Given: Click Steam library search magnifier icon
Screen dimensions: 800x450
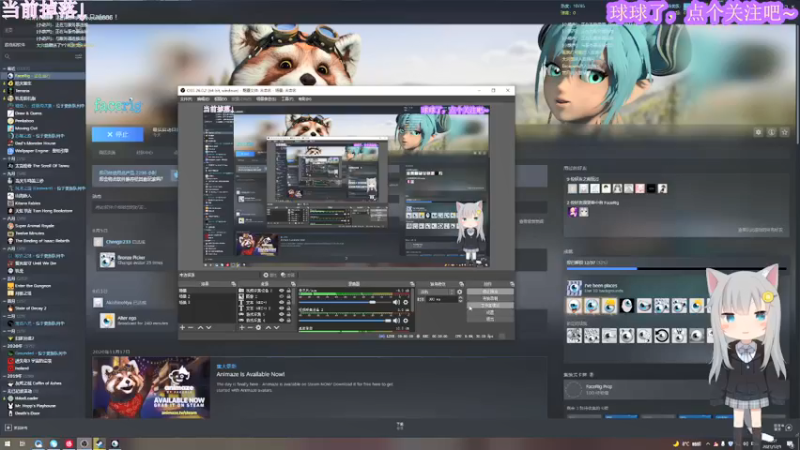Looking at the screenshot, I should (7, 56).
